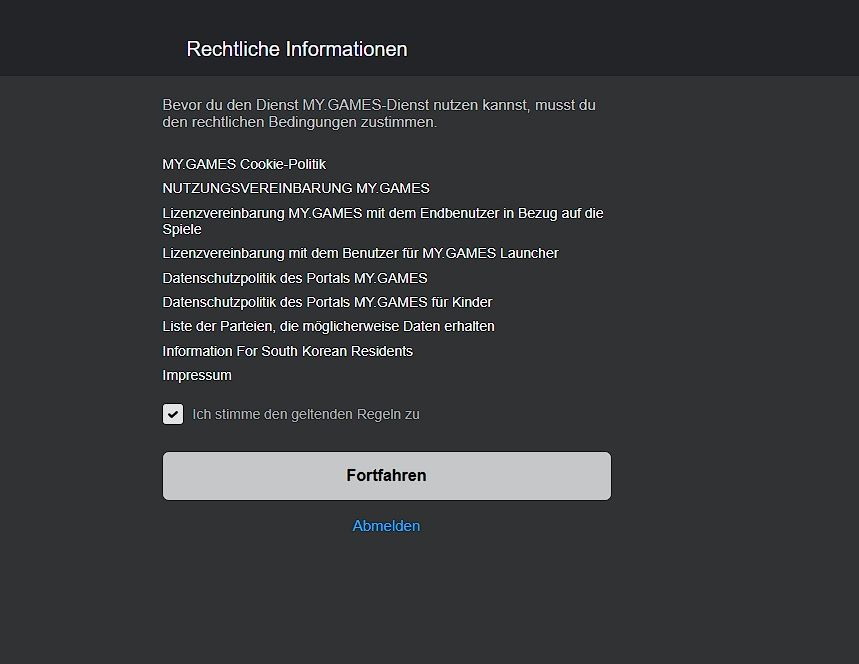This screenshot has width=859, height=664.
Task: Open the MY.GAMES Cookie-Politik document
Action: [x=244, y=164]
